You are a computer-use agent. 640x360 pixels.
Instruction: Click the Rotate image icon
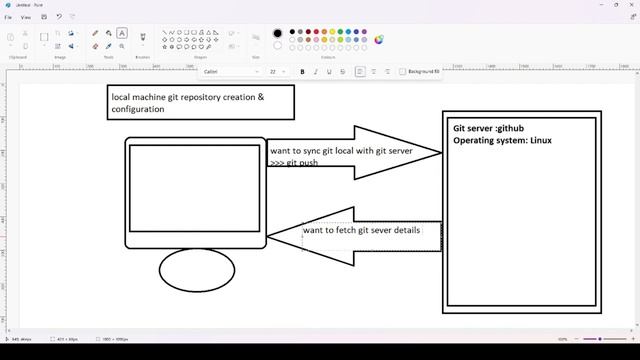[71, 33]
